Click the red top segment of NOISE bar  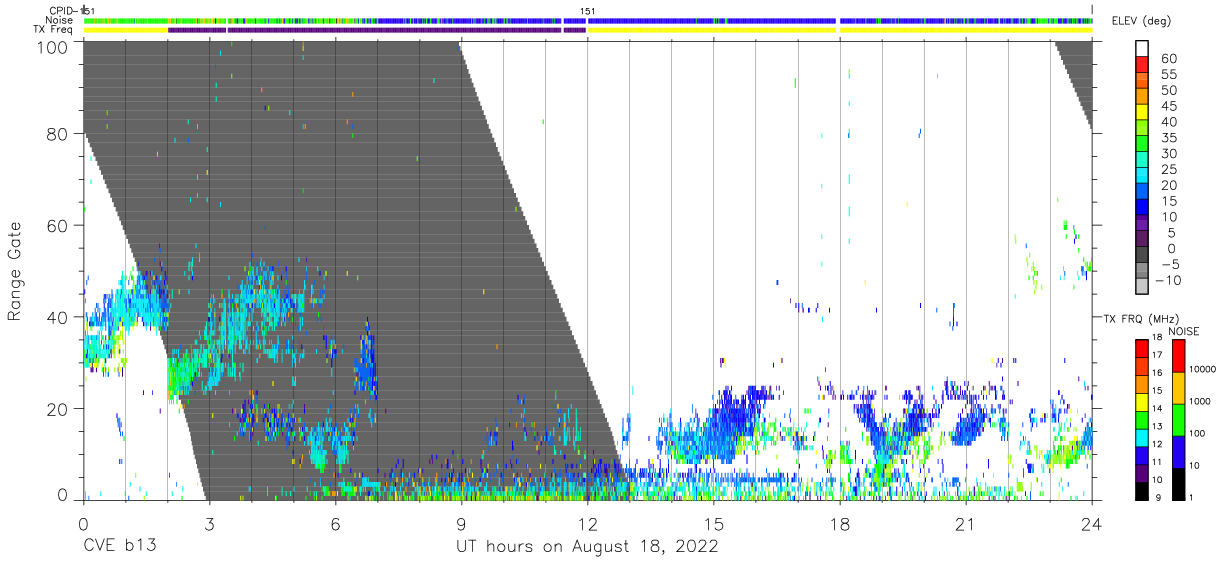[x=1178, y=356]
